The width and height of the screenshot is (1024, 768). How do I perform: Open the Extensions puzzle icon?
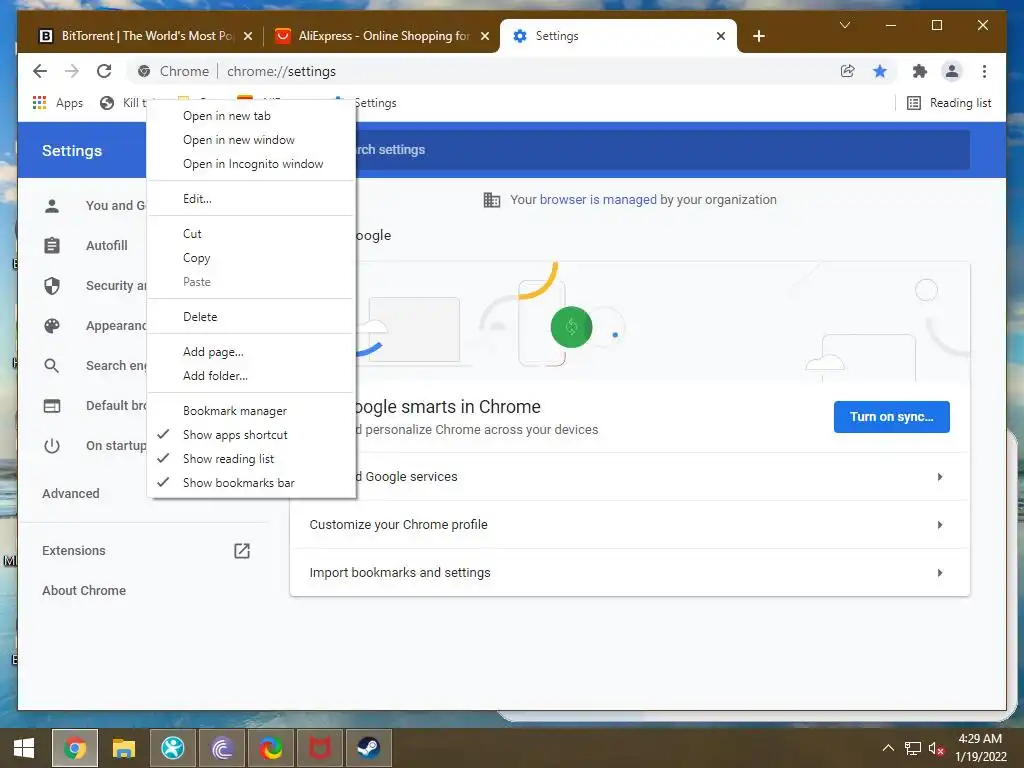pos(920,71)
